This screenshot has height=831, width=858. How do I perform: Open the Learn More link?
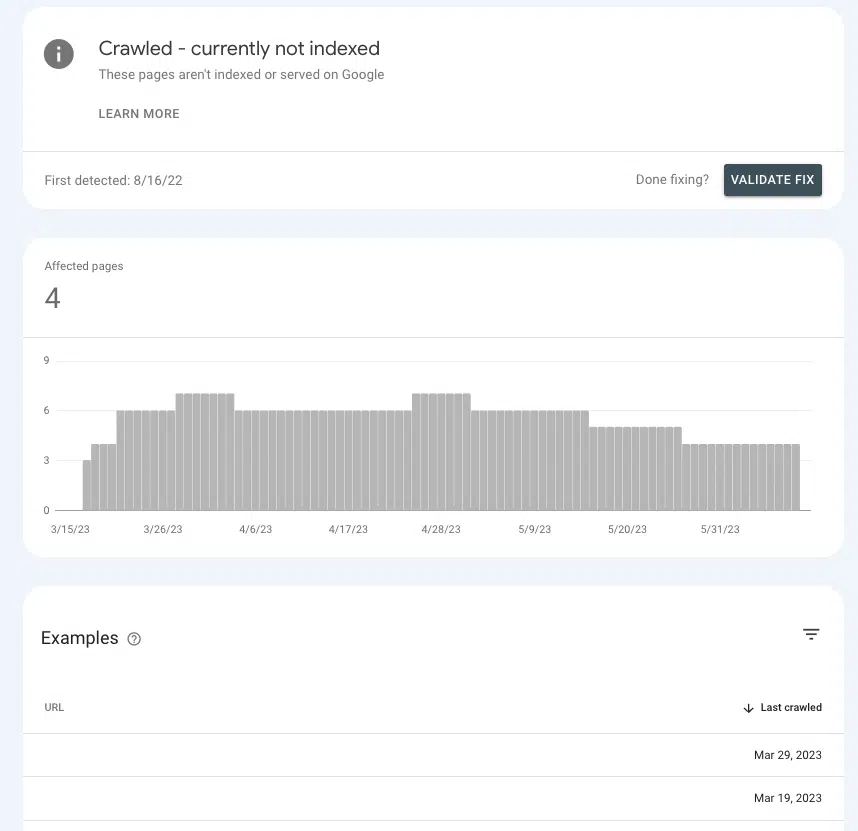(139, 114)
